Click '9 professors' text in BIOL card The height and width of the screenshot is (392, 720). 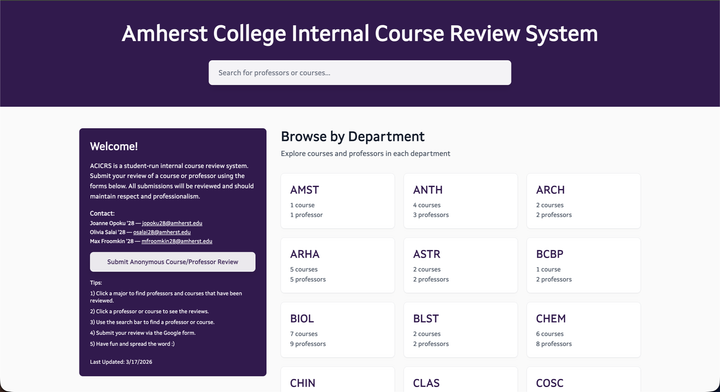pos(308,344)
